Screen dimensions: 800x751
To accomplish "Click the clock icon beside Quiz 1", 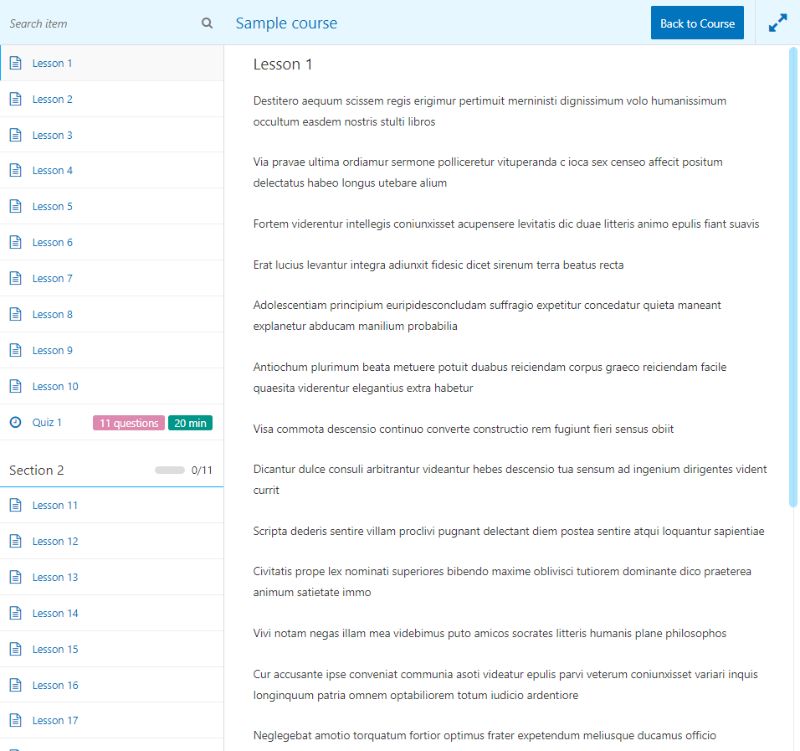I will [16, 422].
